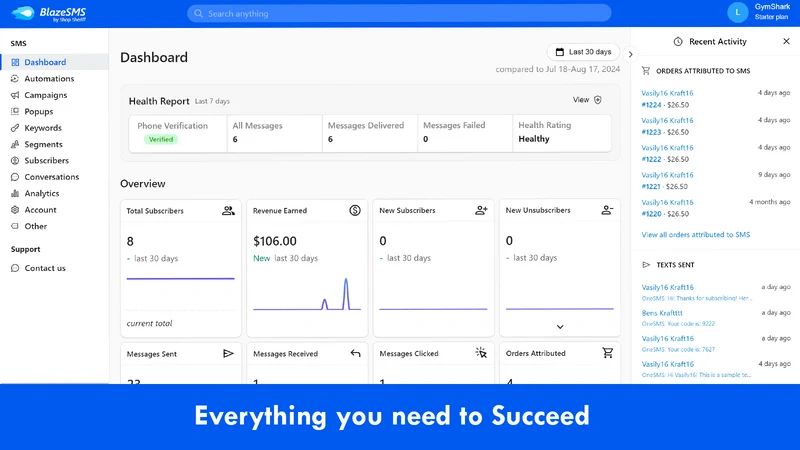The height and width of the screenshot is (450, 800).
Task: Click the Recent Activity clock icon
Action: click(678, 42)
